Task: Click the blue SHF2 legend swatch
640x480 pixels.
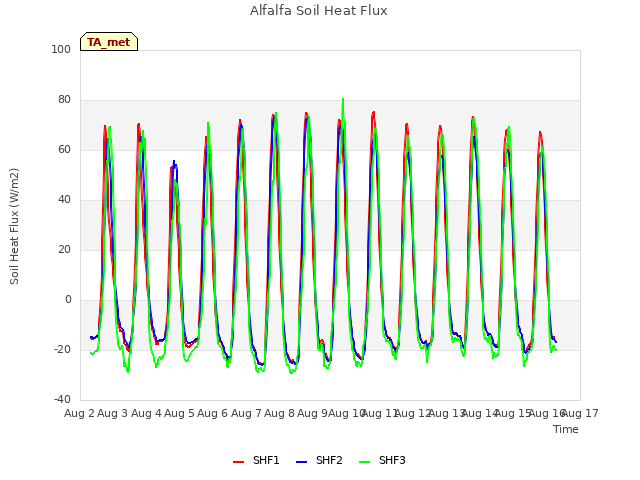Action: pyautogui.click(x=301, y=462)
